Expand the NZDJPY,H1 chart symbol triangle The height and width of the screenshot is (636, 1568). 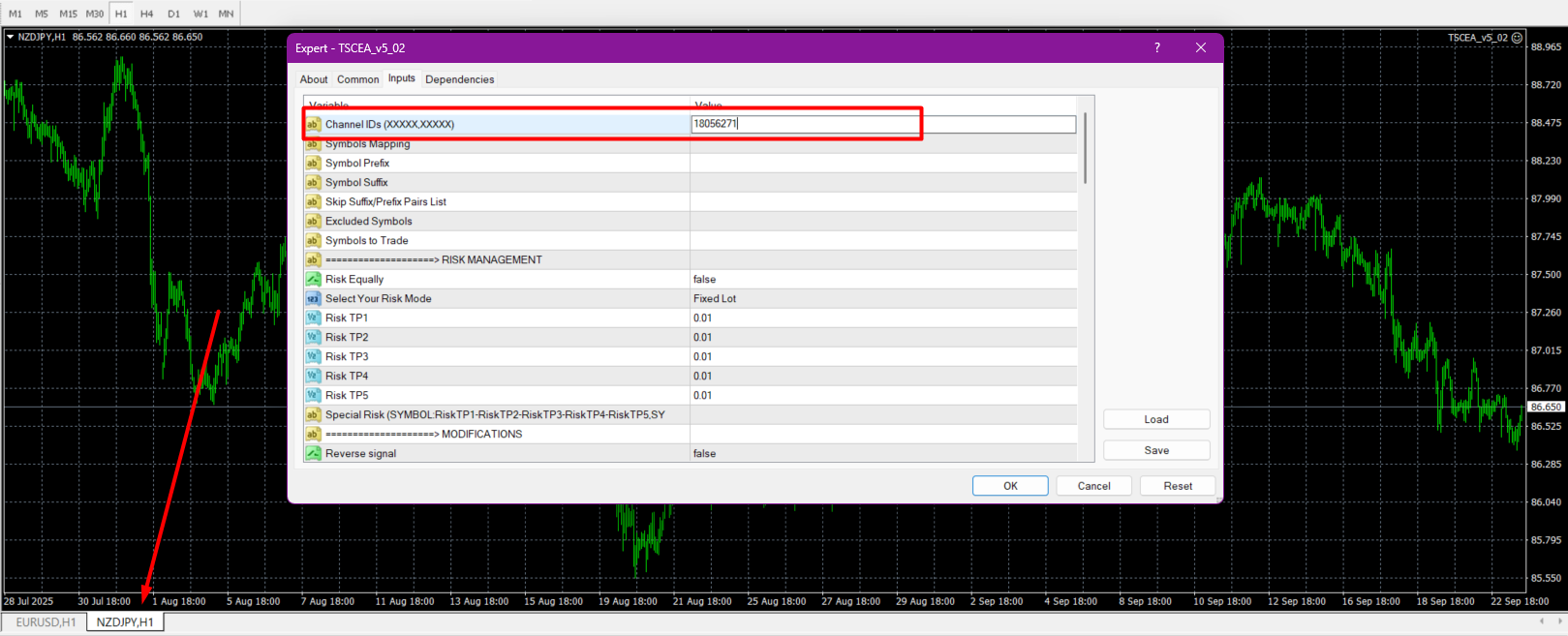pos(10,37)
